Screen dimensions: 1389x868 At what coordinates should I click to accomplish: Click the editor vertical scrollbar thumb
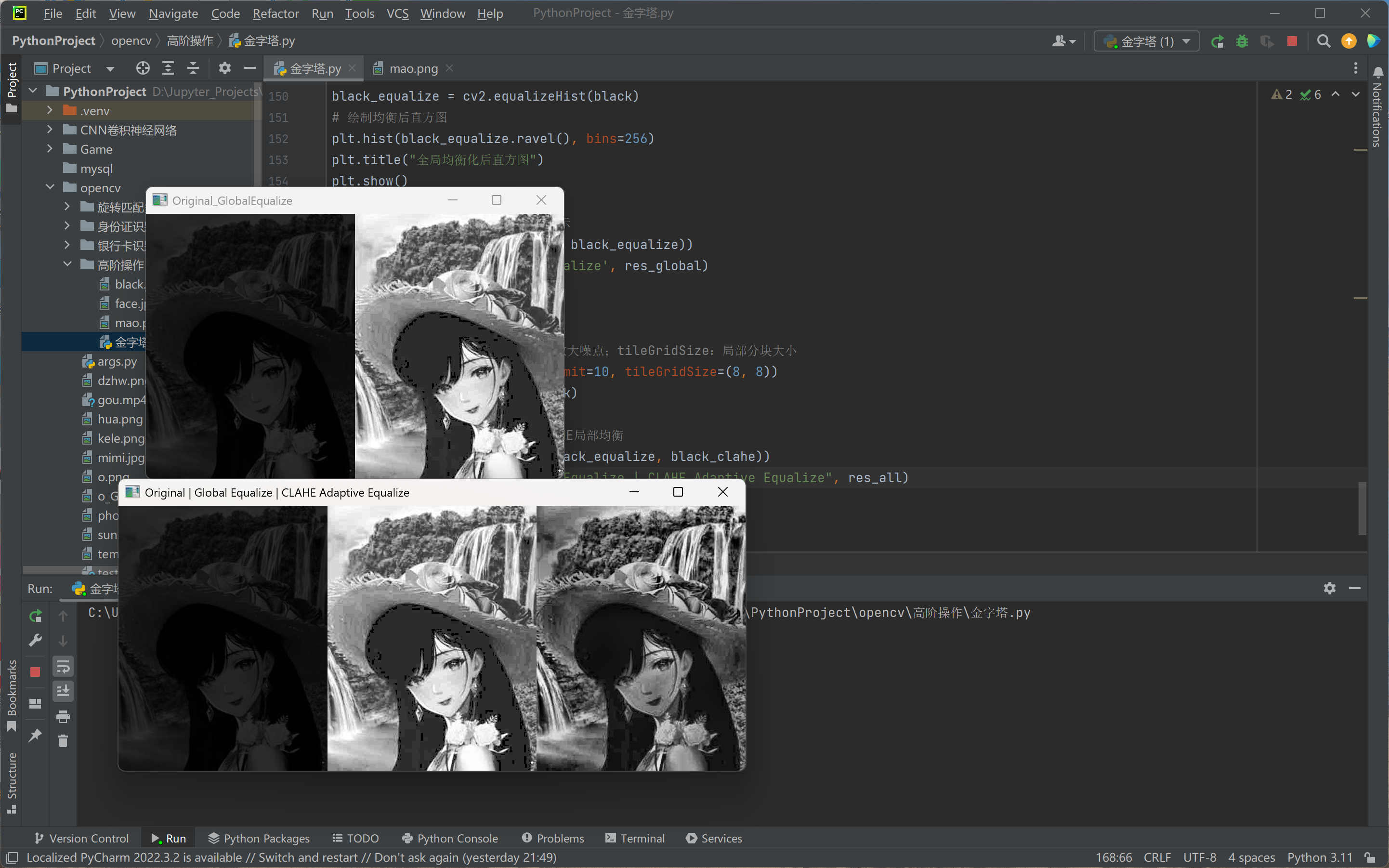1362,509
